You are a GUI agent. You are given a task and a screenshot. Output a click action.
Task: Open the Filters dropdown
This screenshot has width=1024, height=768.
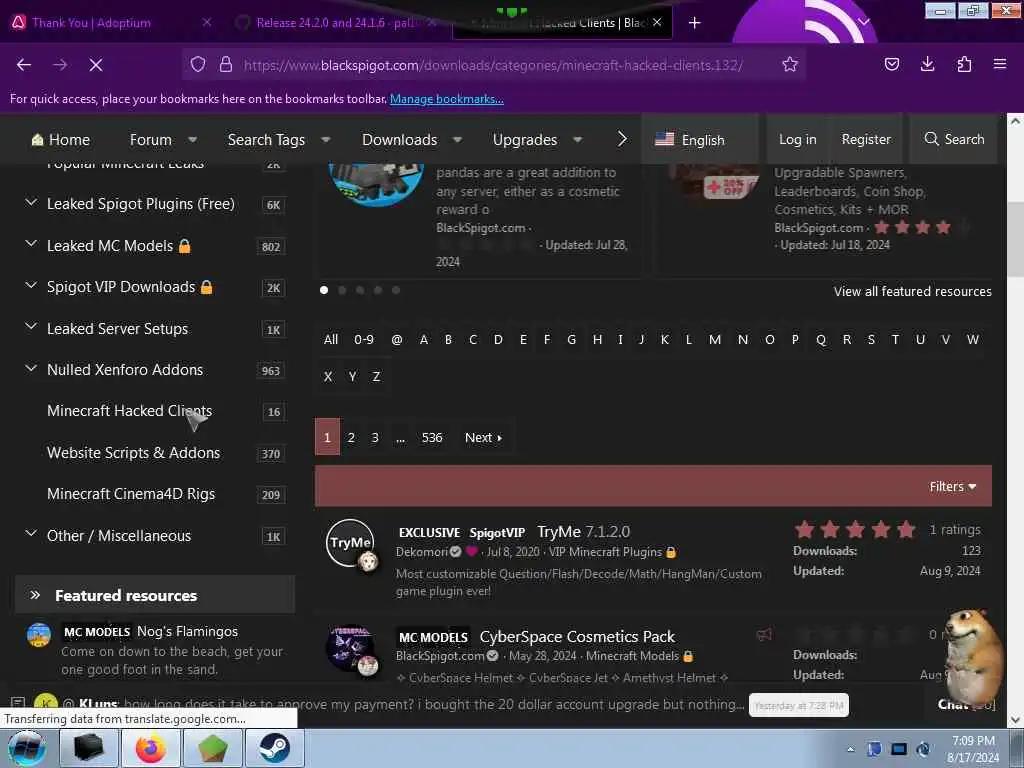pos(953,487)
